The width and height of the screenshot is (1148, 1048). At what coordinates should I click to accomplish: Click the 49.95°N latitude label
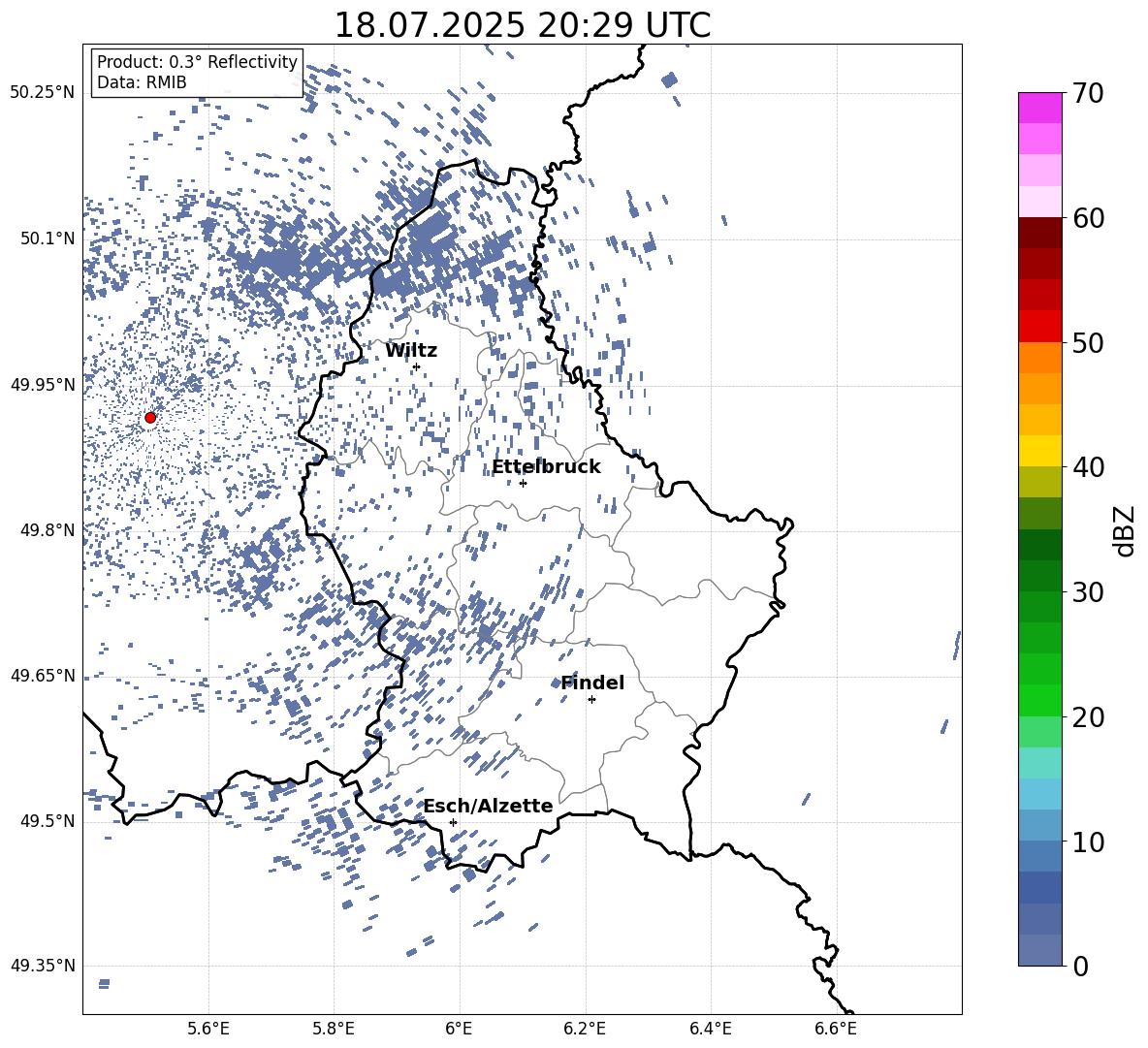pyautogui.click(x=43, y=385)
